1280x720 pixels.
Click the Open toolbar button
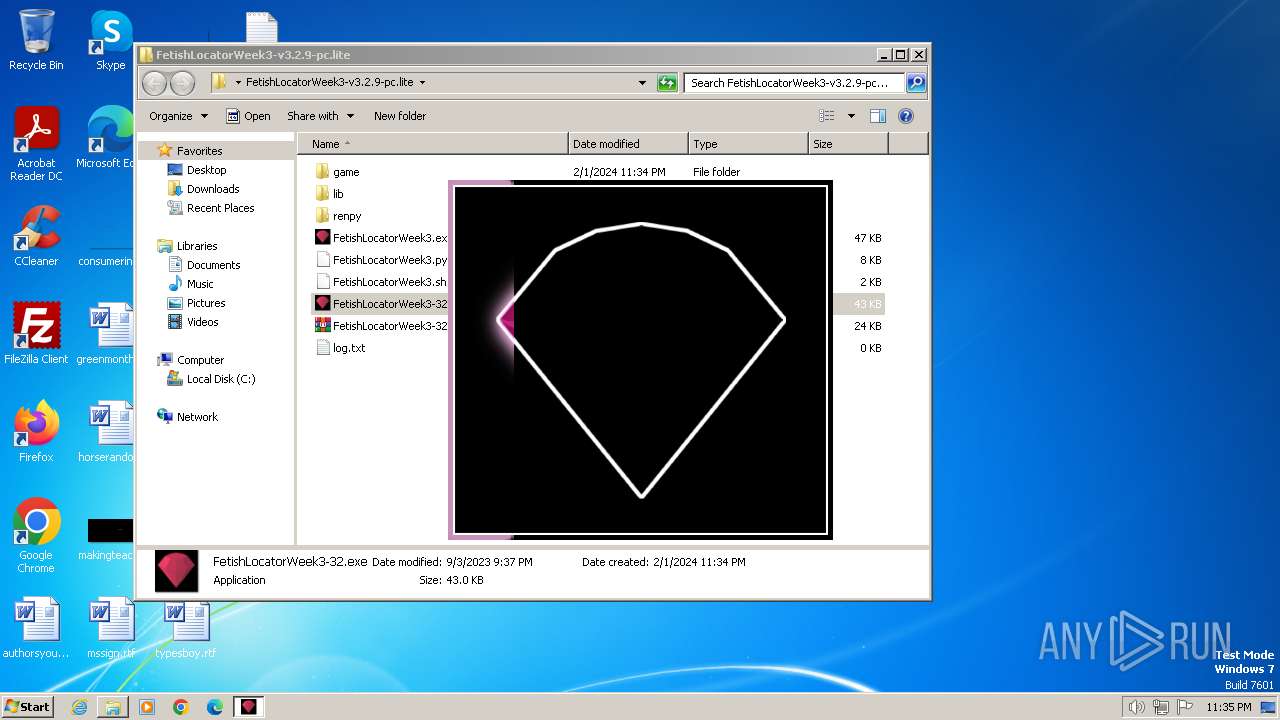point(248,116)
